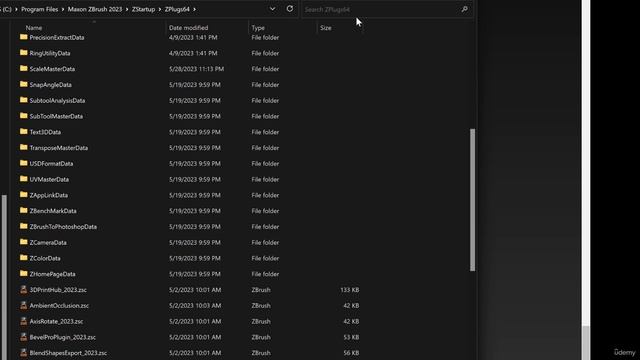This screenshot has height=360, width=640.
Task: Open the PrecisionExtractData folder icon
Action: click(x=24, y=37)
